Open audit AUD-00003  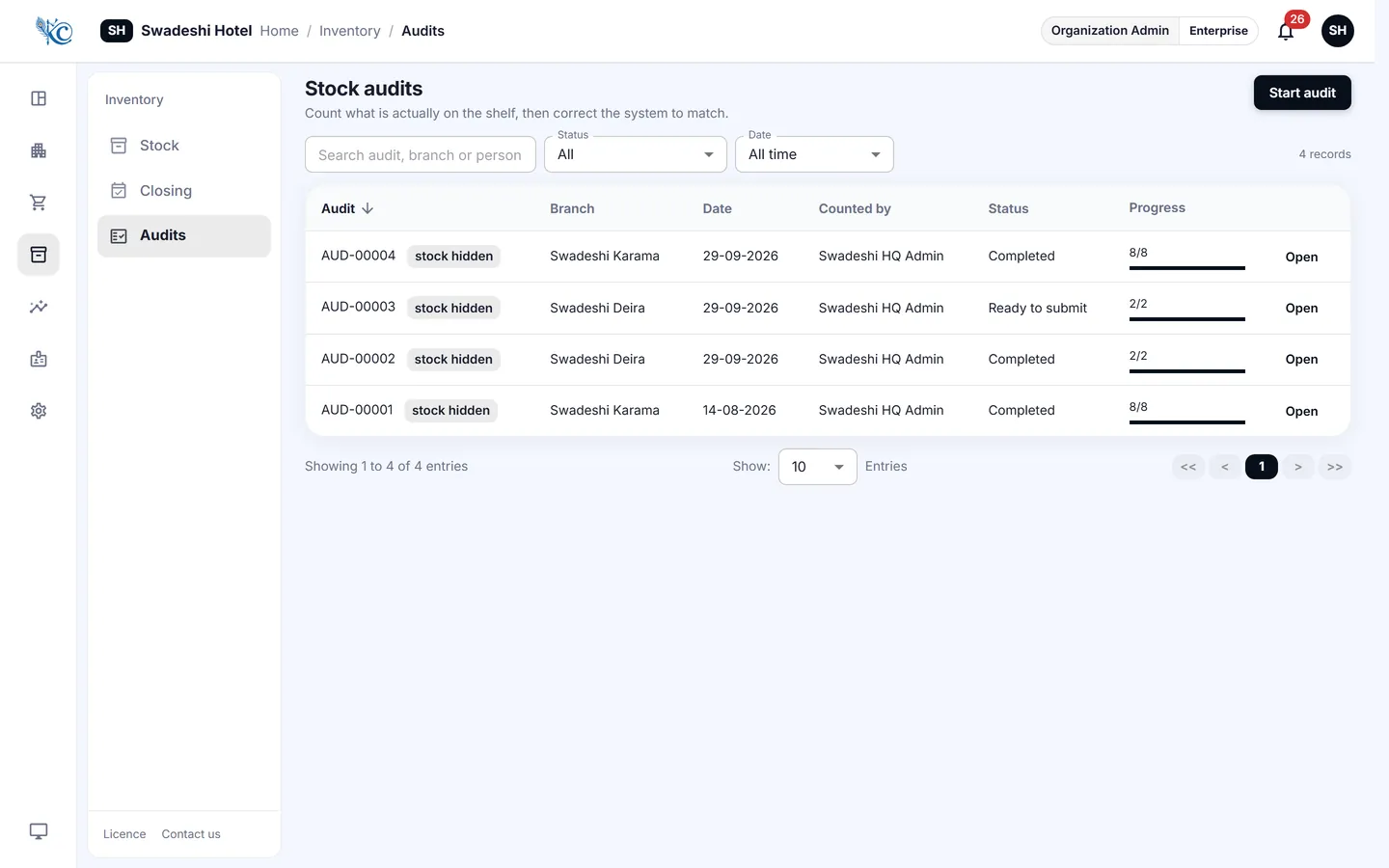[x=1301, y=308]
